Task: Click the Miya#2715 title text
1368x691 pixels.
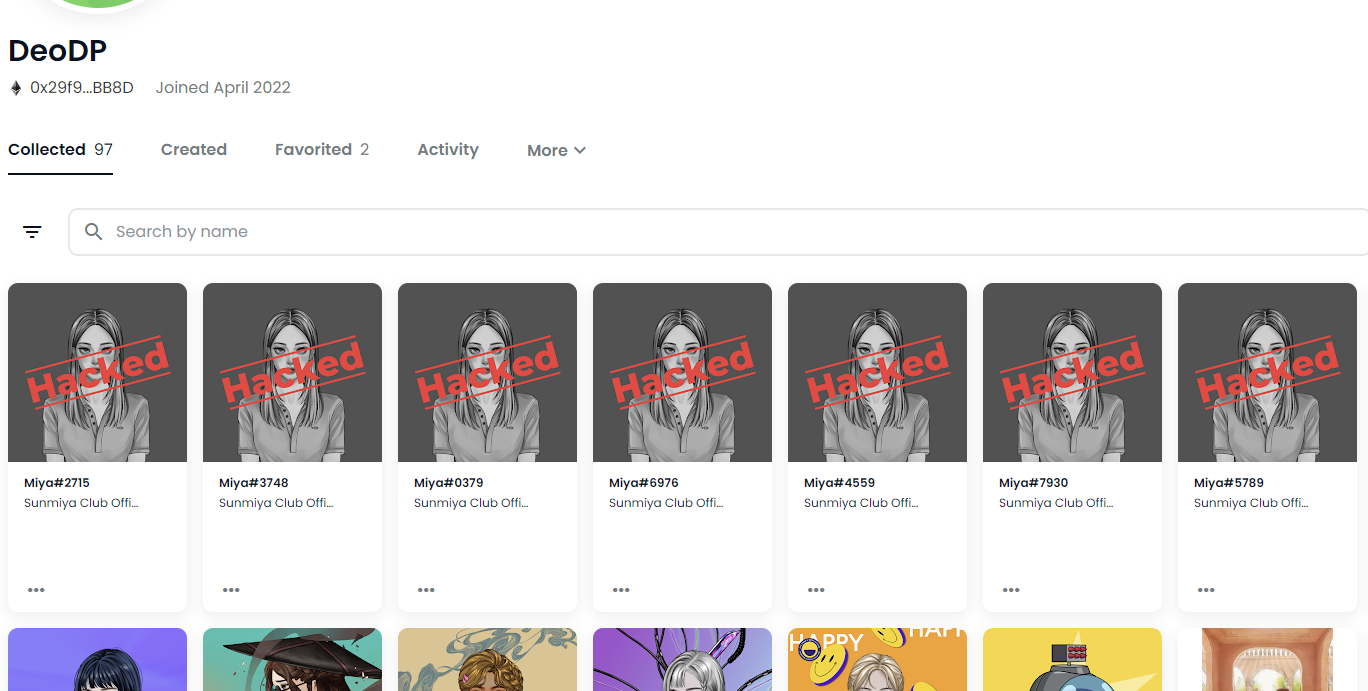Action: tap(57, 483)
